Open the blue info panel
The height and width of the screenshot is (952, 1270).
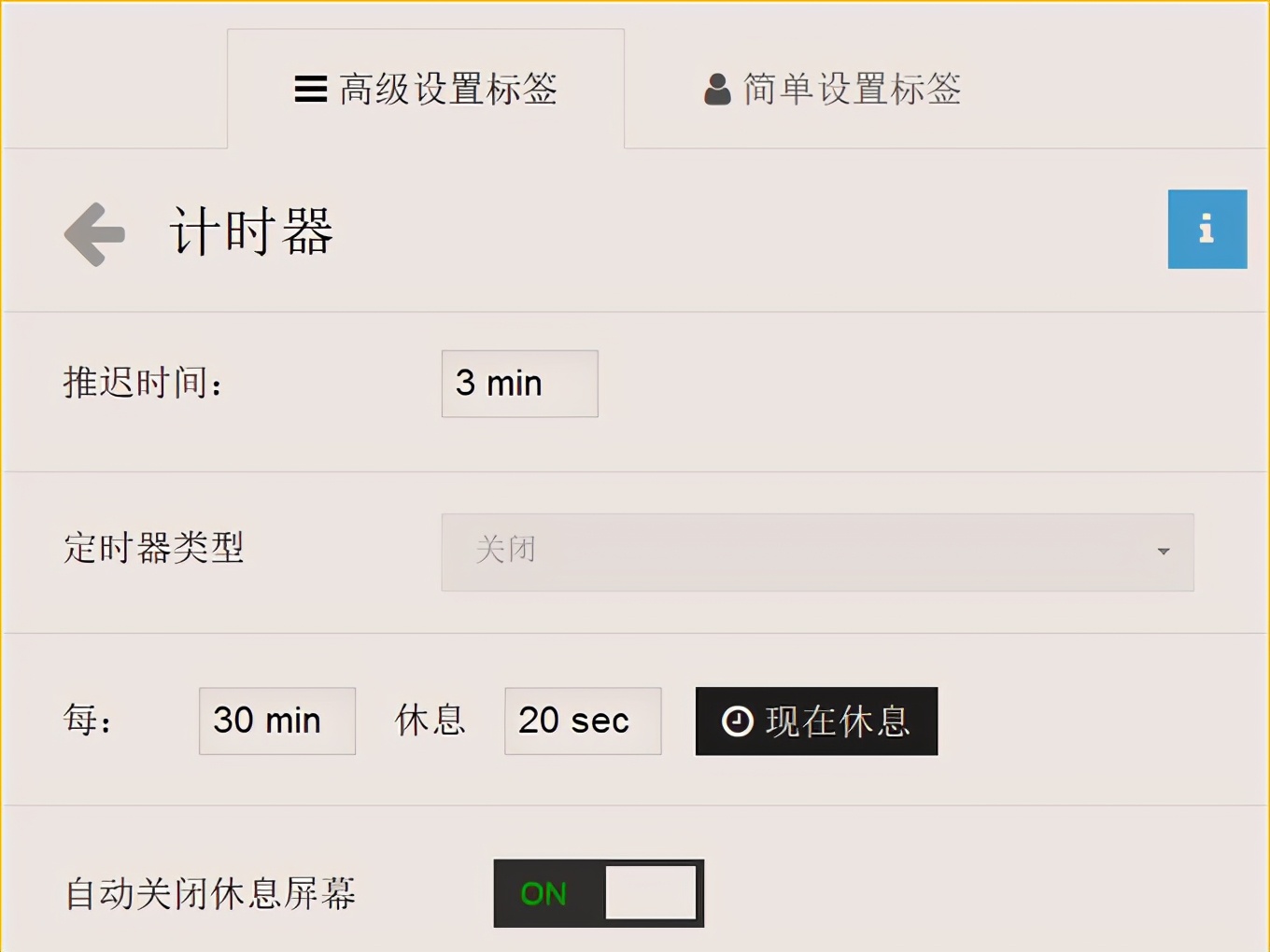(x=1206, y=229)
